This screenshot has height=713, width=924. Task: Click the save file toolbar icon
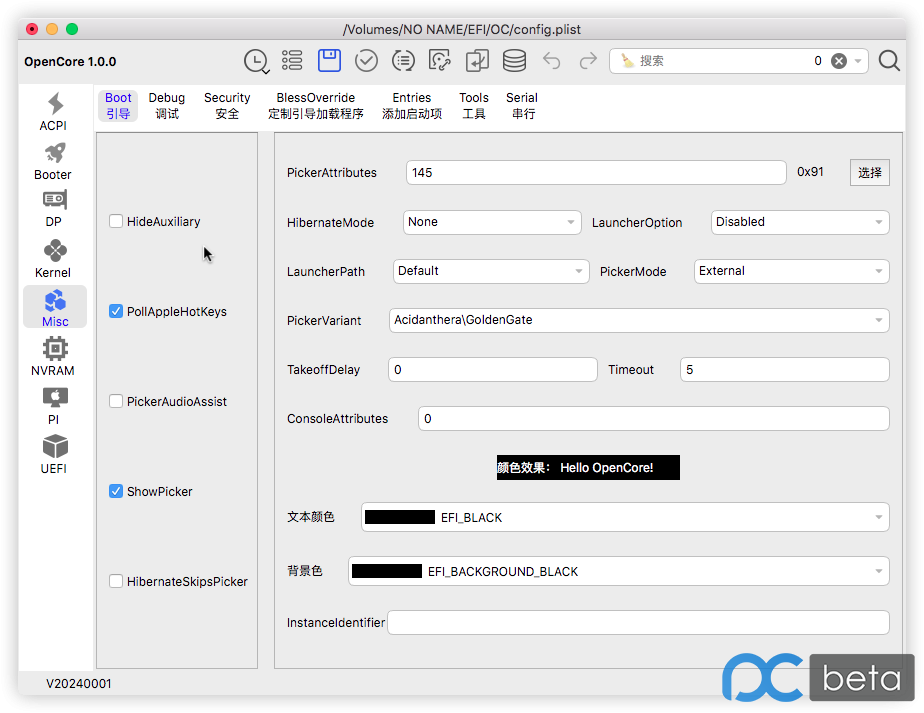coord(329,61)
